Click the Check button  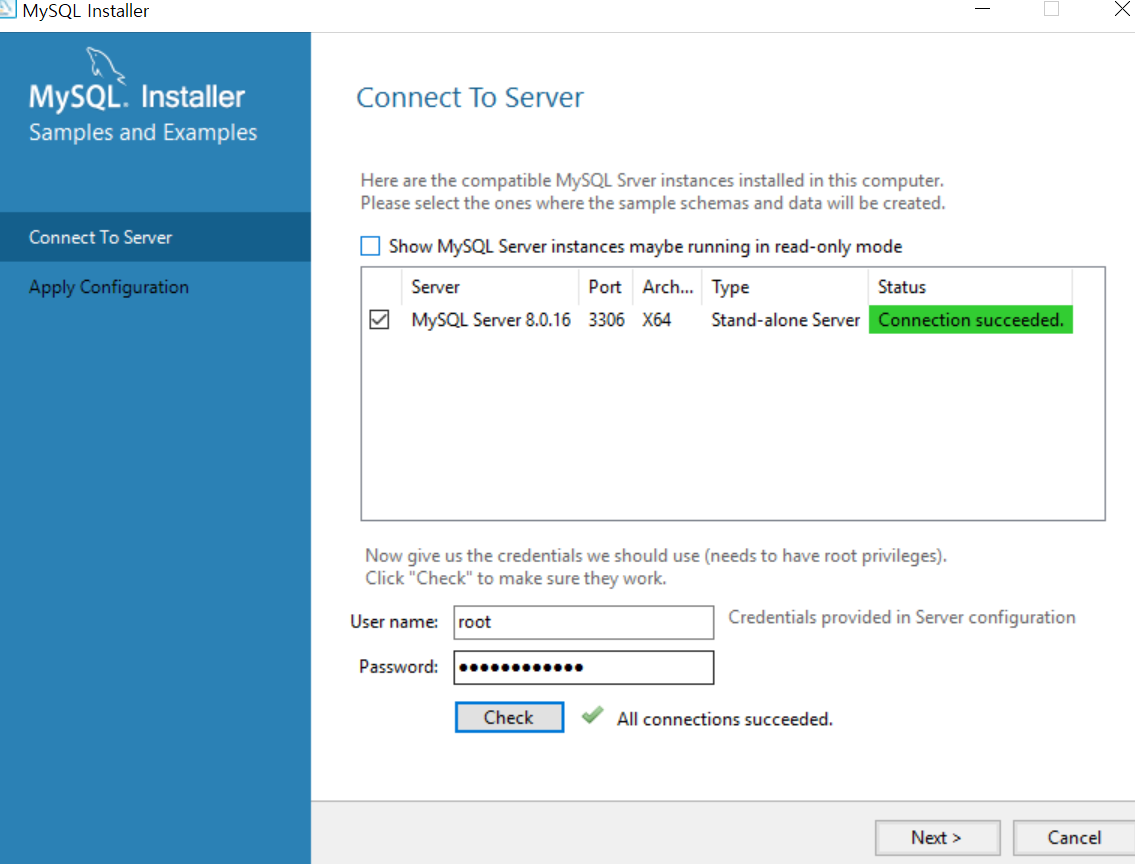[x=509, y=717]
